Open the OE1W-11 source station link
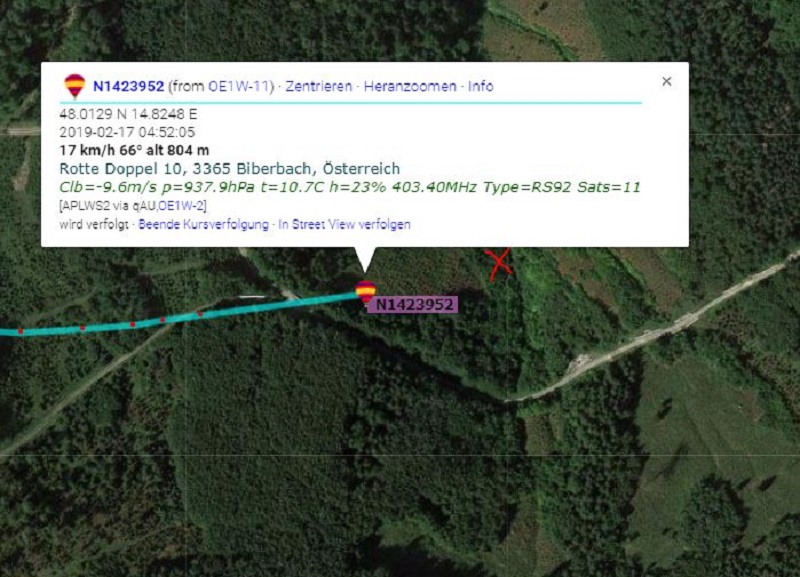 coord(238,86)
